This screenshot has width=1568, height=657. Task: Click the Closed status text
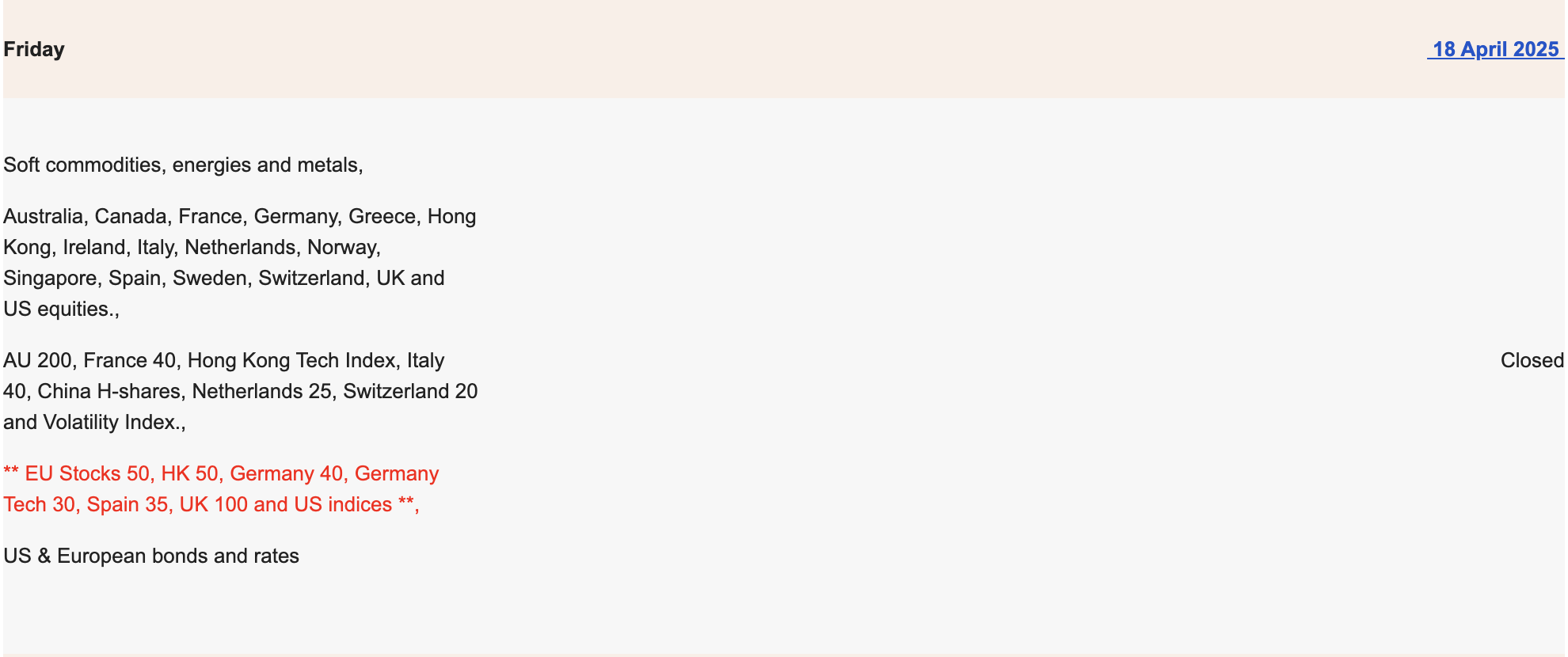coord(1532,361)
